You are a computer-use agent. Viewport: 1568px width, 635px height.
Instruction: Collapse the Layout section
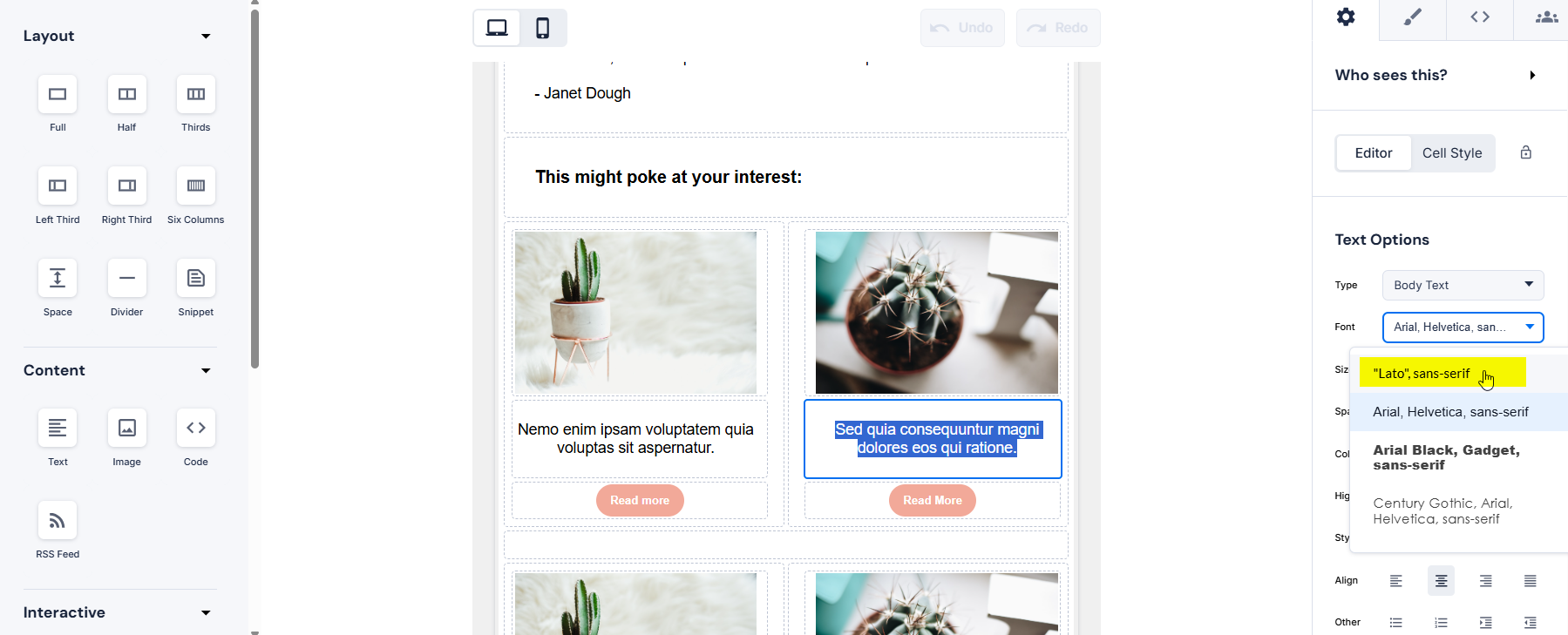(206, 37)
